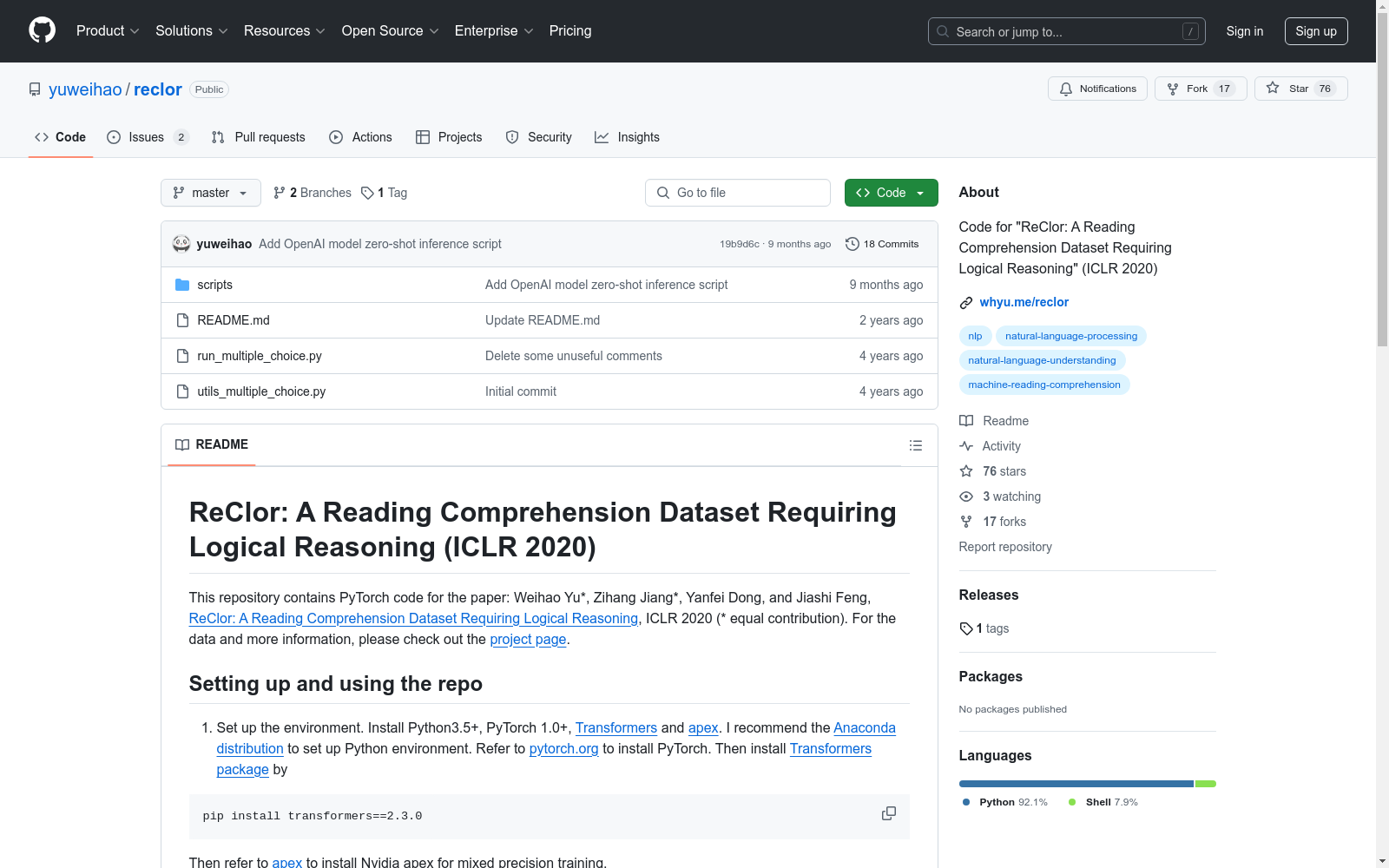Expand the Product menu
Screen dimensions: 1389x868
[108, 30]
